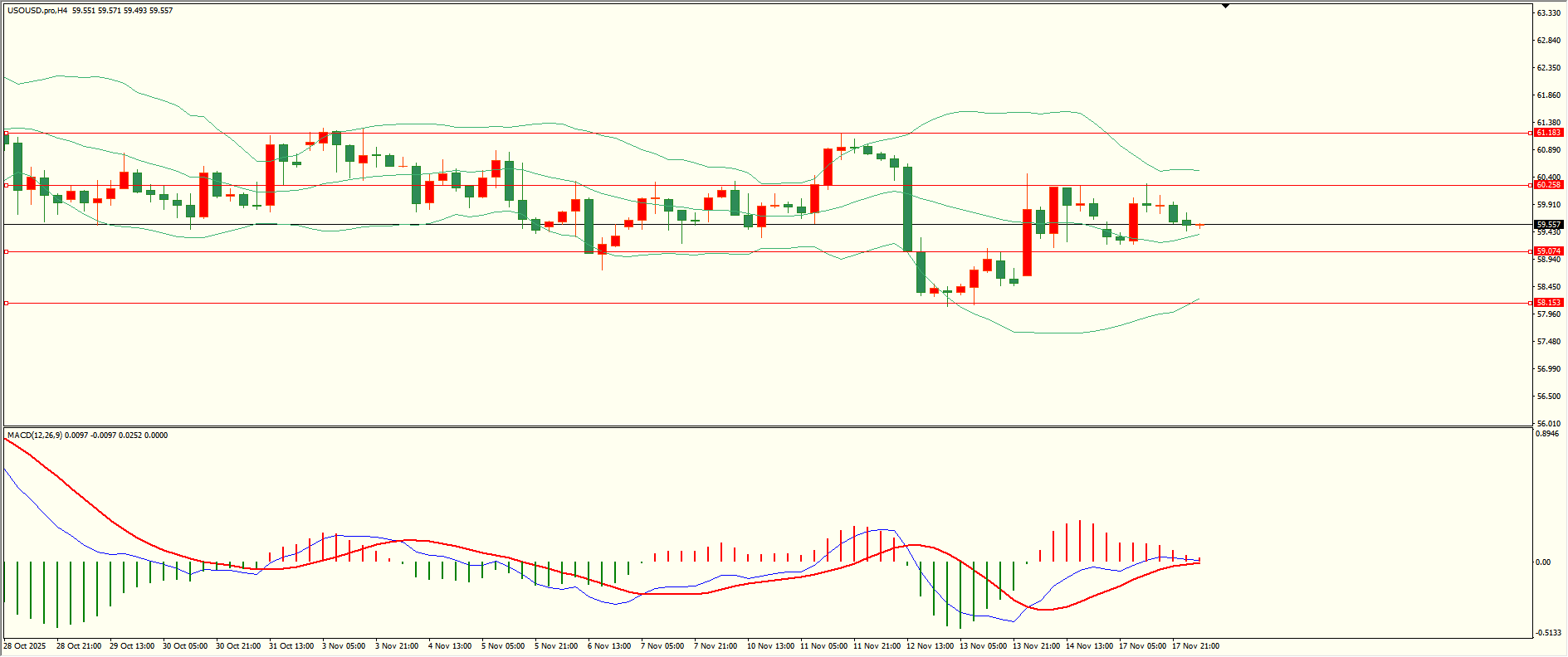The height and width of the screenshot is (657, 1568).
Task: Click the 28 Oct 2025 date label
Action: (25, 646)
